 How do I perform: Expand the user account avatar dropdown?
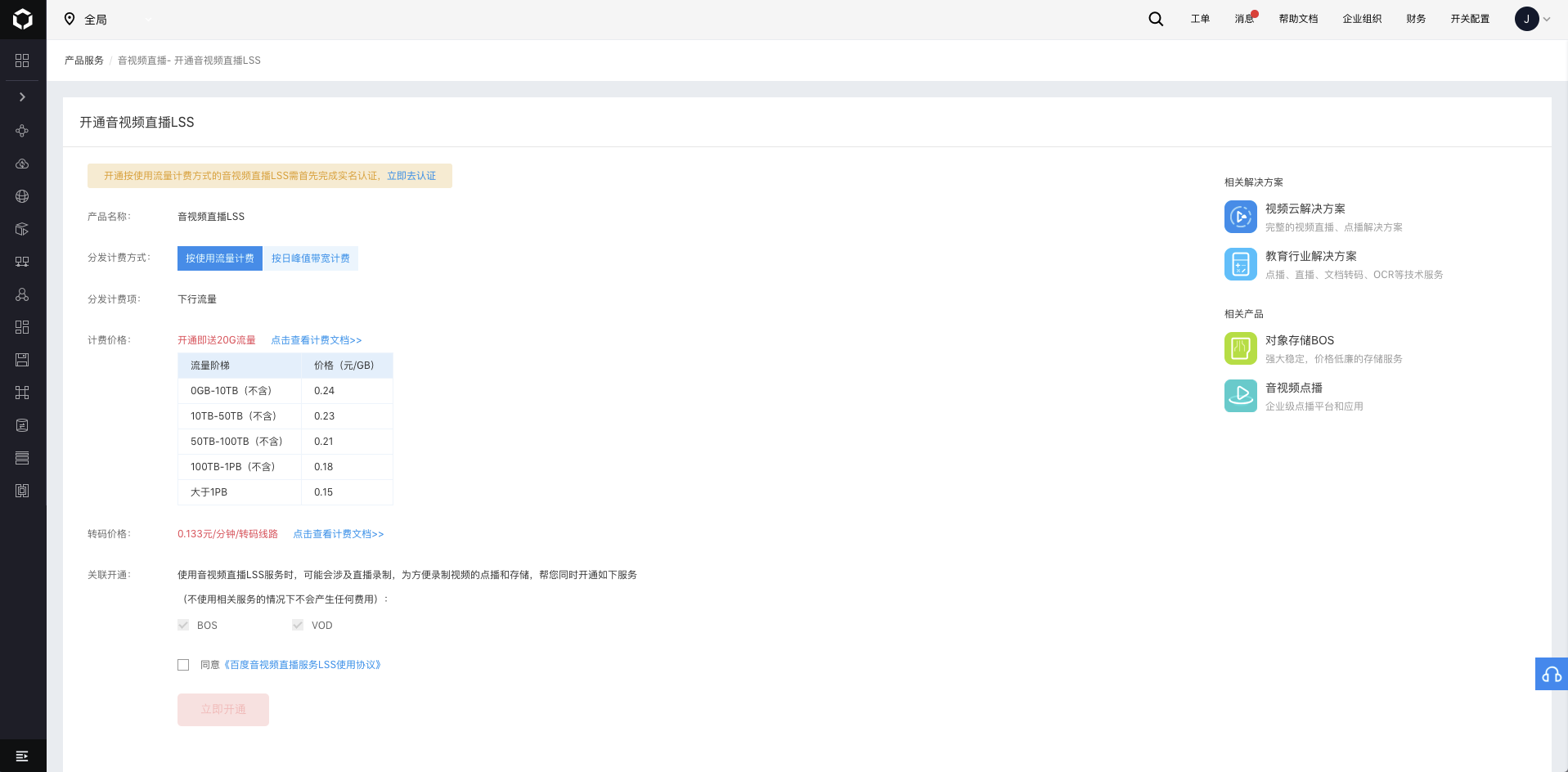[1532, 19]
